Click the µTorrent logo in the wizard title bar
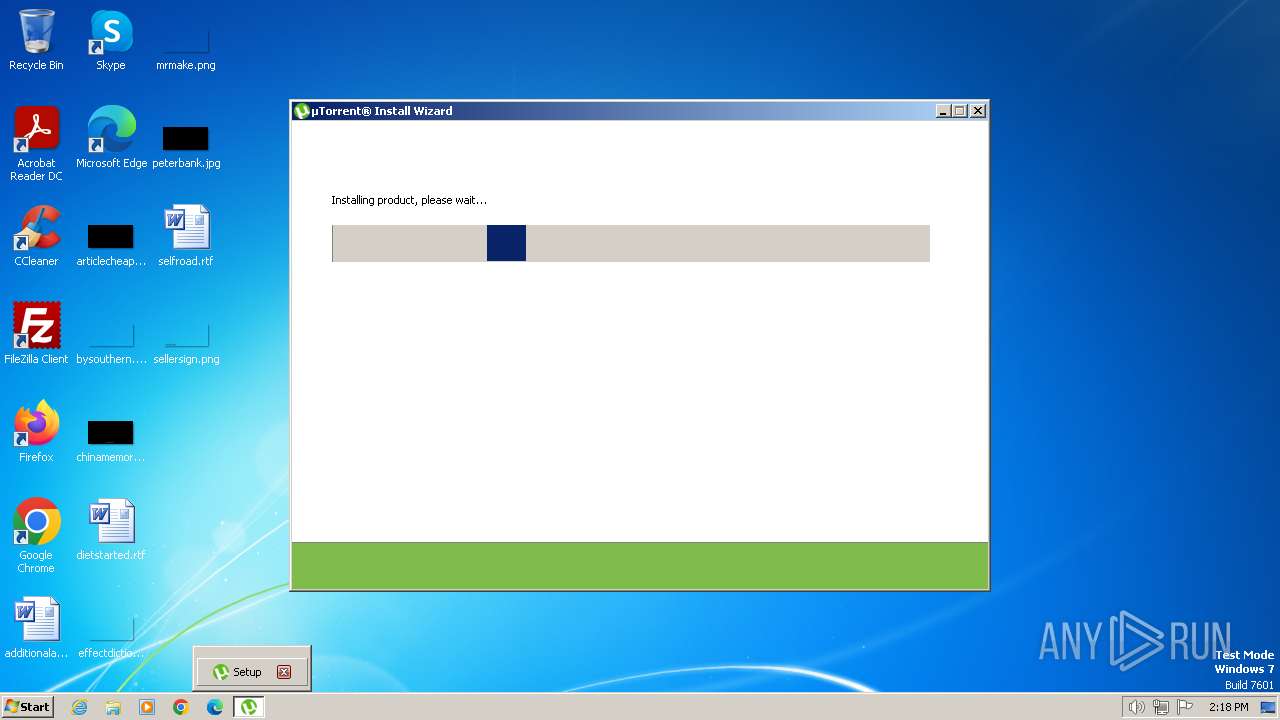Image resolution: width=1280 pixels, height=720 pixels. point(302,111)
